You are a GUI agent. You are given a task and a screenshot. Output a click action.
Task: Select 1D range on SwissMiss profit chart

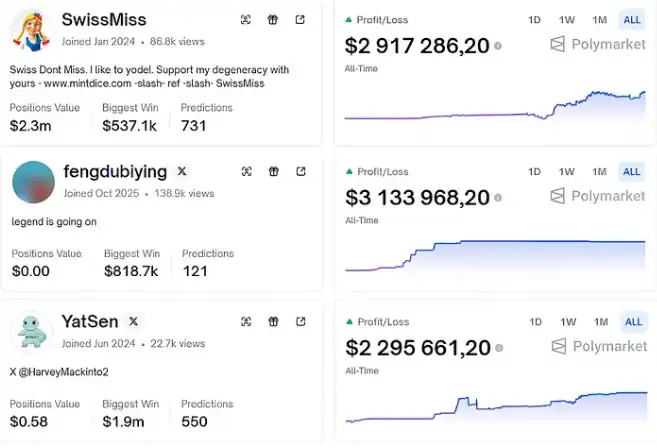534,20
